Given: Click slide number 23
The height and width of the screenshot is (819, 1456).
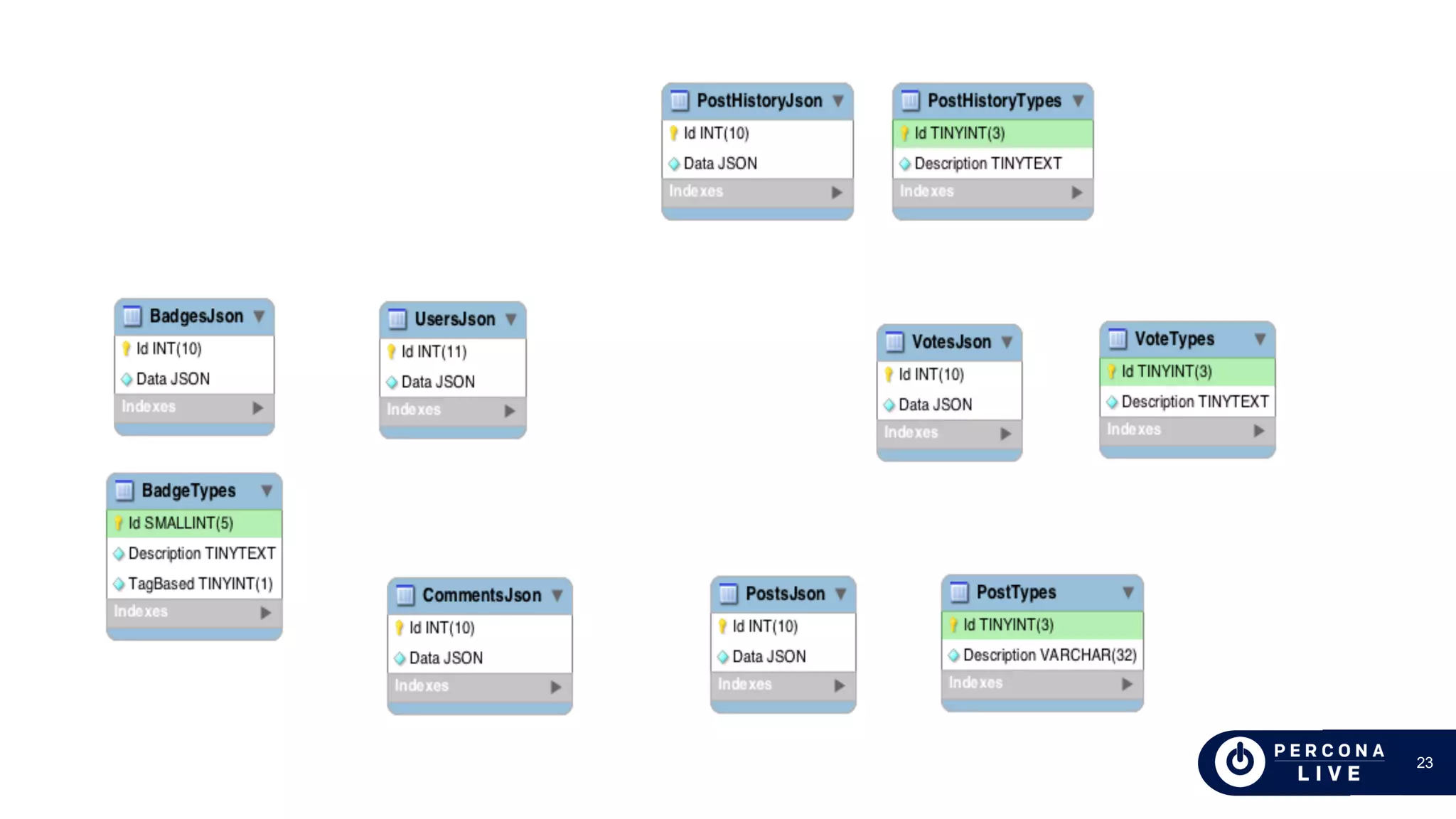Looking at the screenshot, I should 1424,763.
